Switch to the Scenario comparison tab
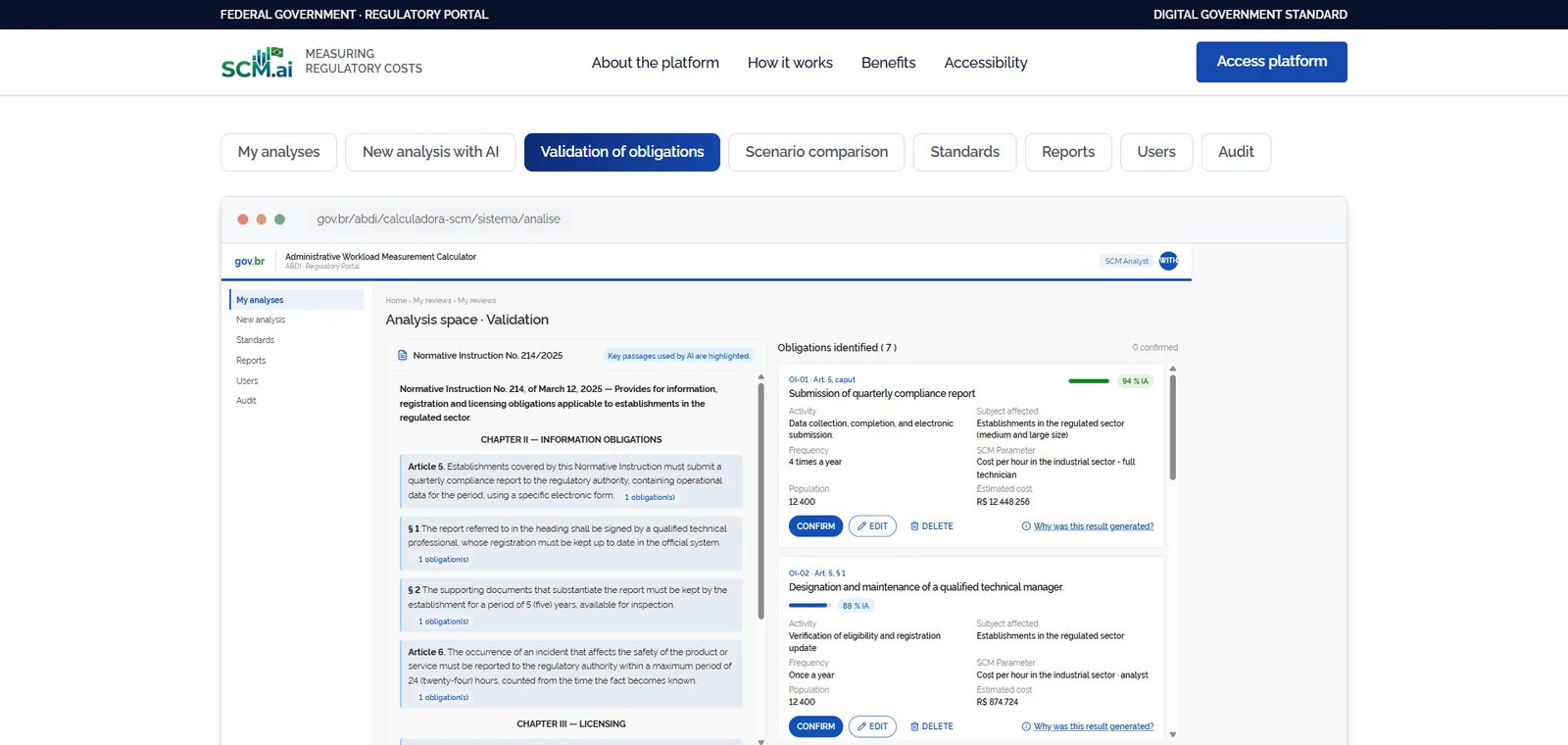Screen dimensions: 1568x745 (x=816, y=152)
